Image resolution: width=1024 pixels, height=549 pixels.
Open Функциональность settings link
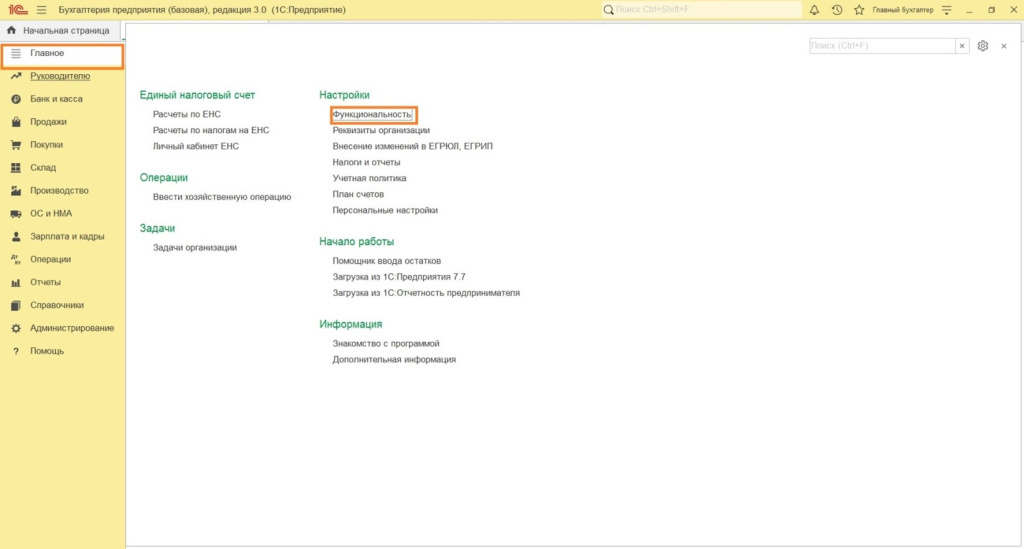[x=372, y=114]
